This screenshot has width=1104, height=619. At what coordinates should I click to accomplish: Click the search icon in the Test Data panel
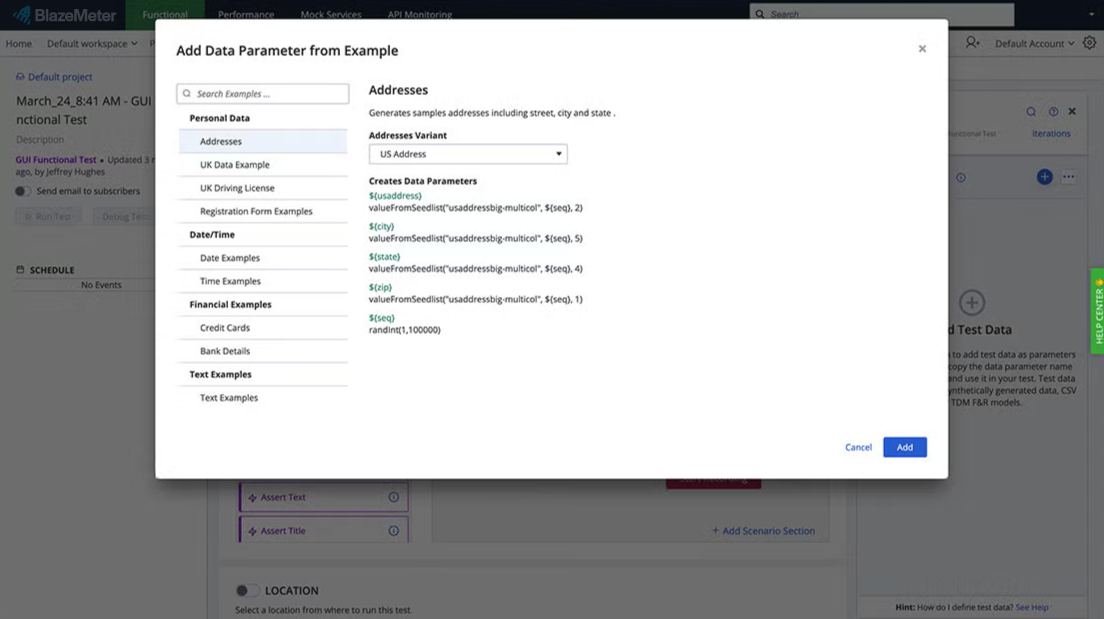point(1030,111)
